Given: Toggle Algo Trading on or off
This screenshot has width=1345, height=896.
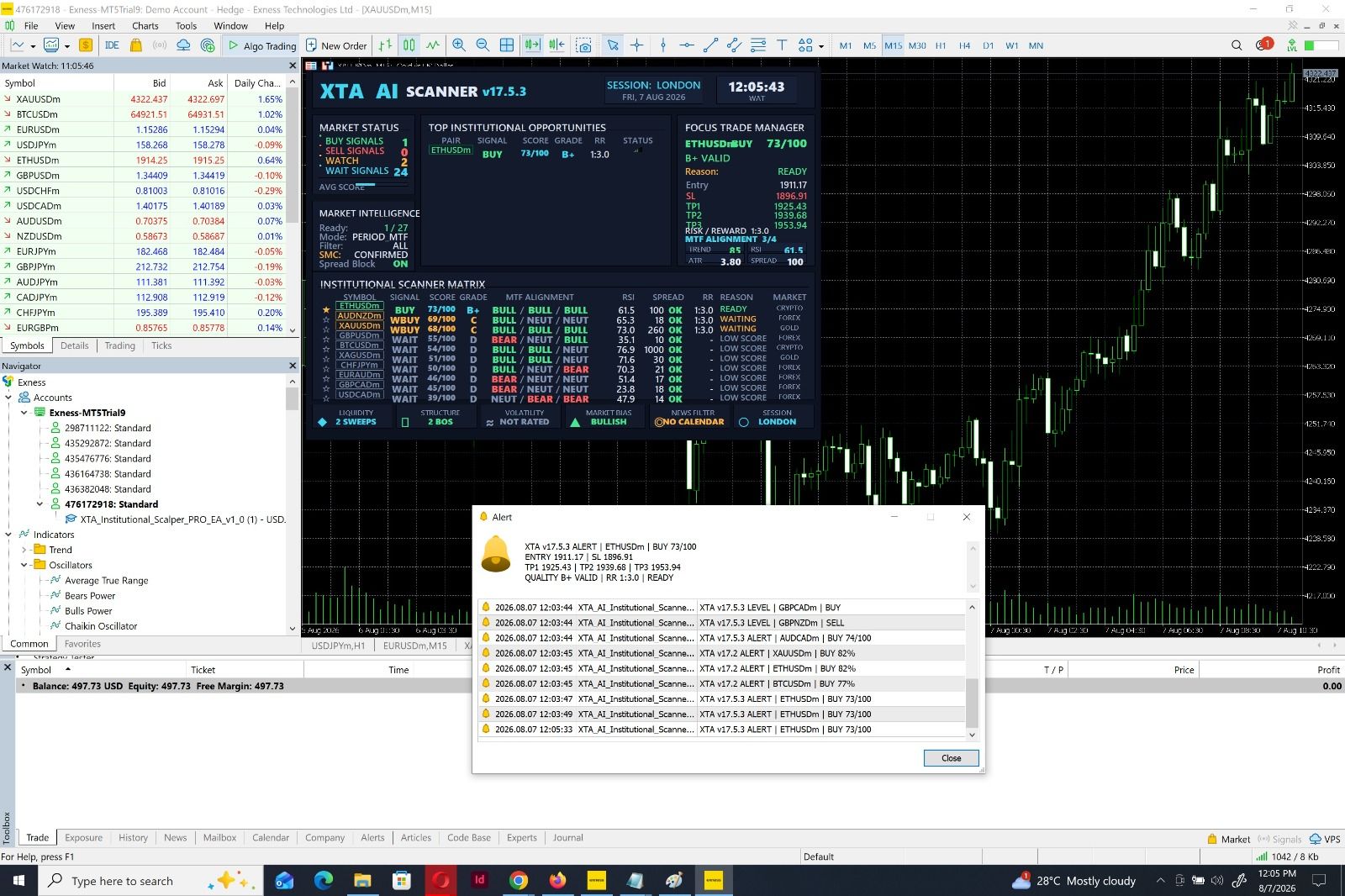Looking at the screenshot, I should coord(262,45).
